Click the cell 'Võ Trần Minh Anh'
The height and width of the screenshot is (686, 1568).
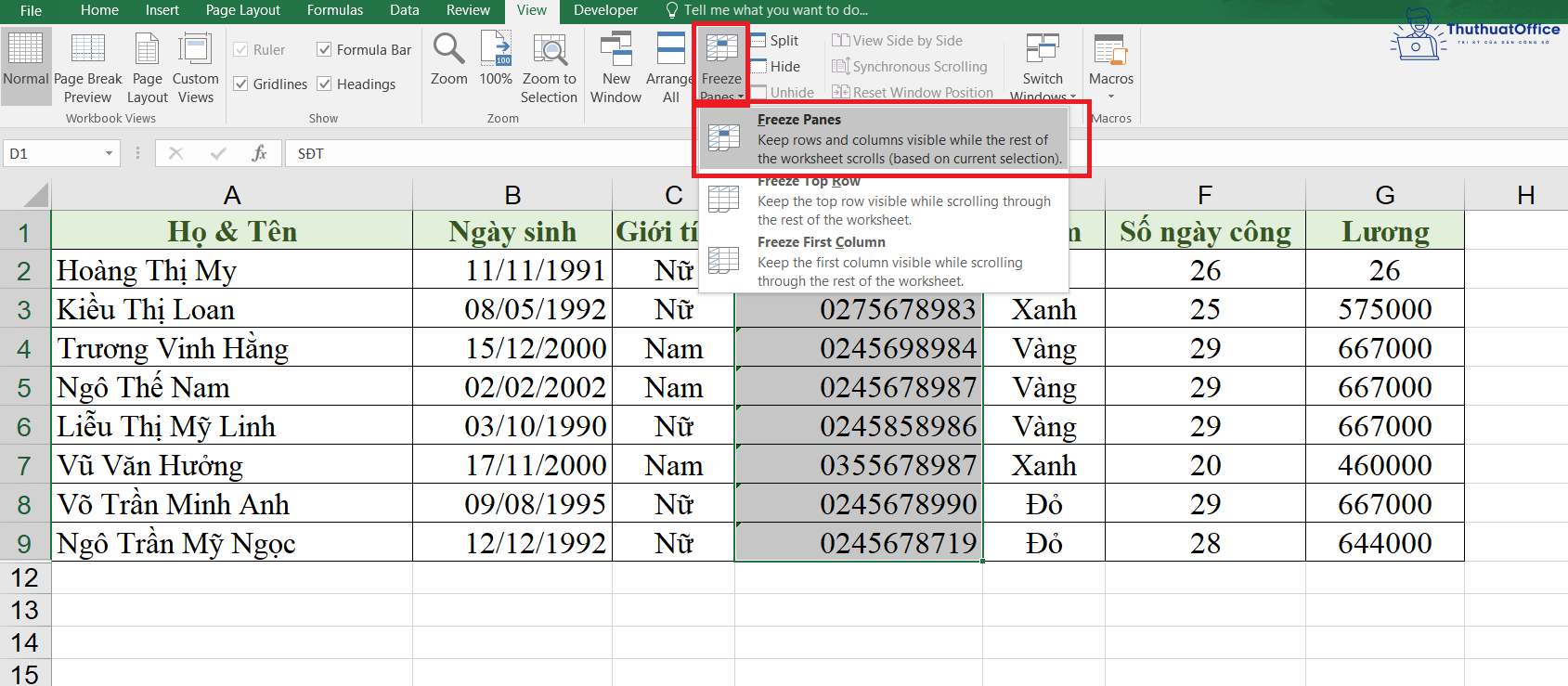[232, 504]
